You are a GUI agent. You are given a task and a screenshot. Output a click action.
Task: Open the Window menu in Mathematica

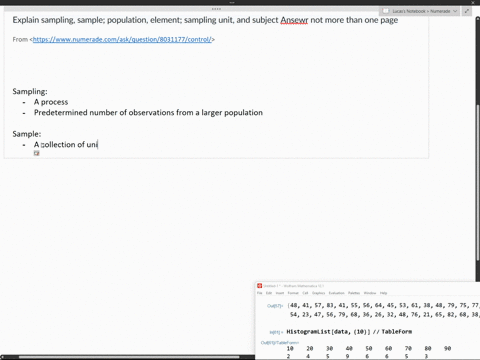[x=370, y=293]
